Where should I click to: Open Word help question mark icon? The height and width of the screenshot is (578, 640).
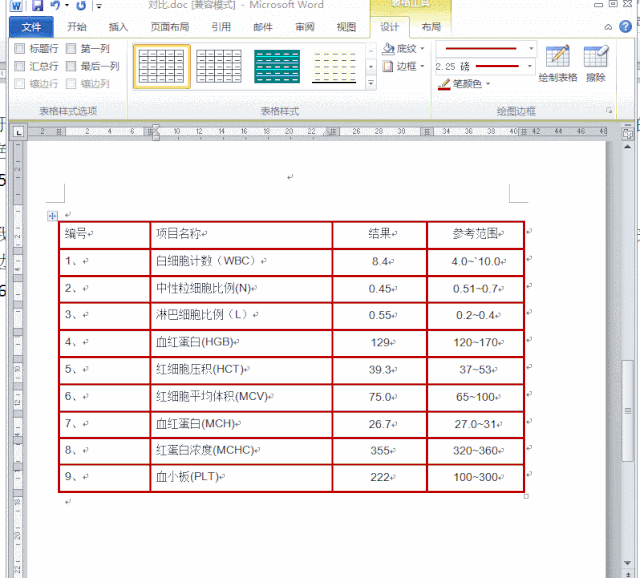(x=625, y=27)
